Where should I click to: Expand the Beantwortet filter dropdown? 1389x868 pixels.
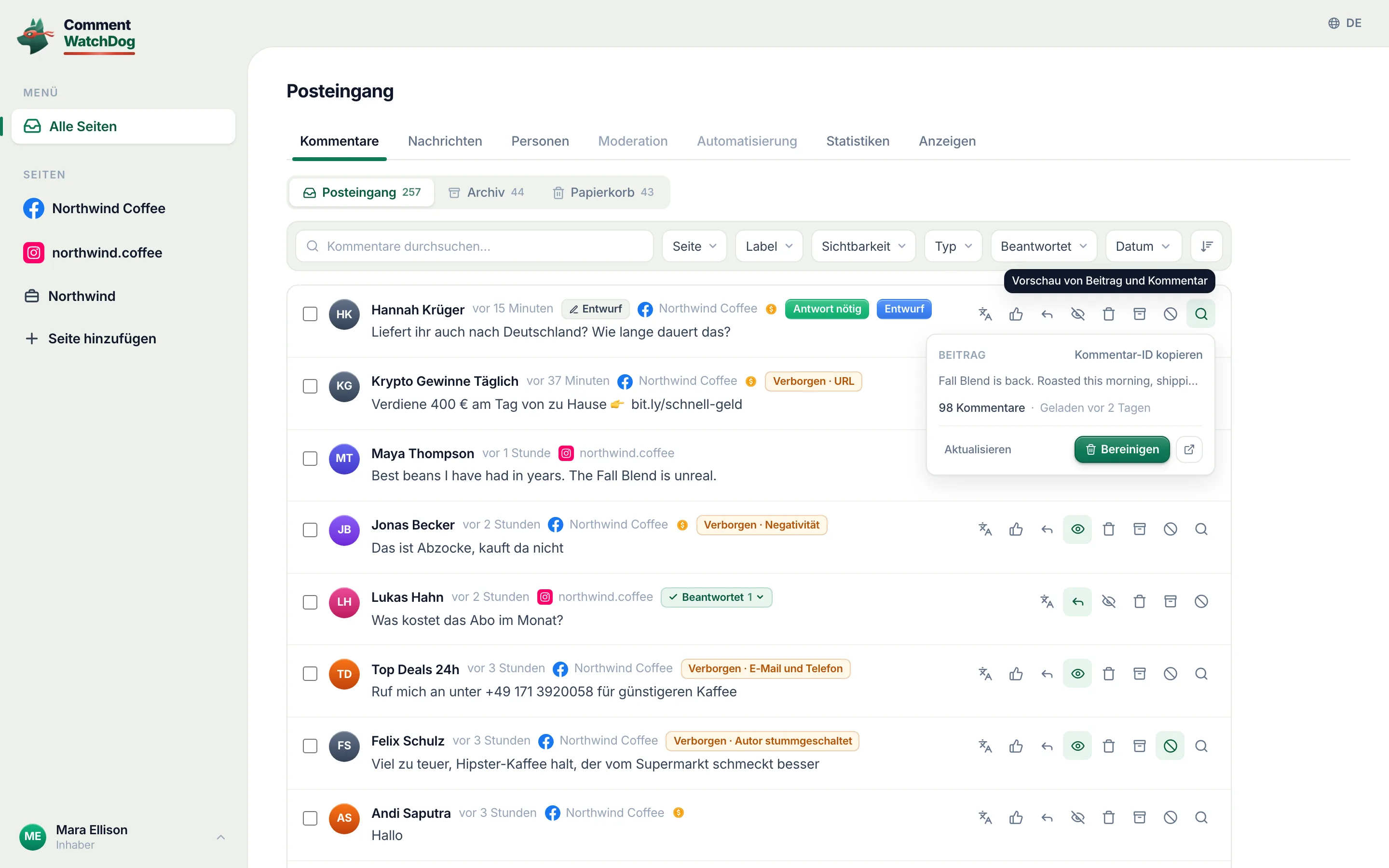coord(1044,246)
